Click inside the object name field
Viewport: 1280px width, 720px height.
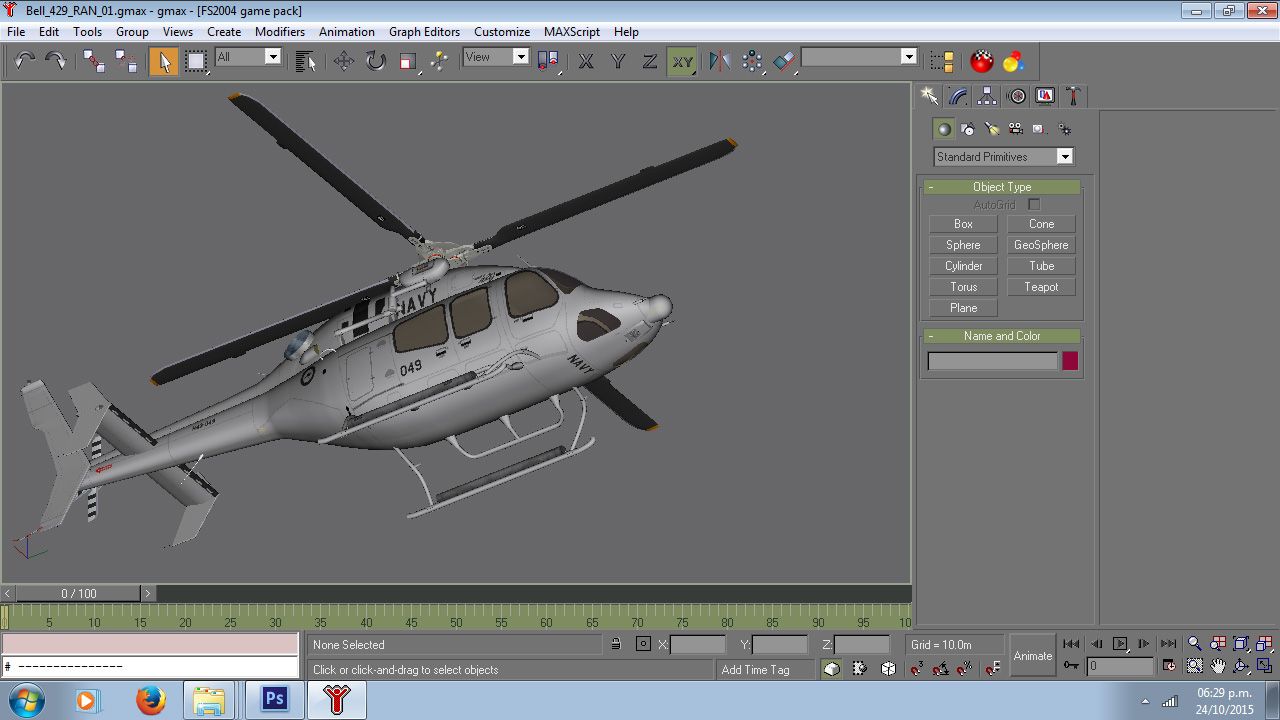(992, 360)
